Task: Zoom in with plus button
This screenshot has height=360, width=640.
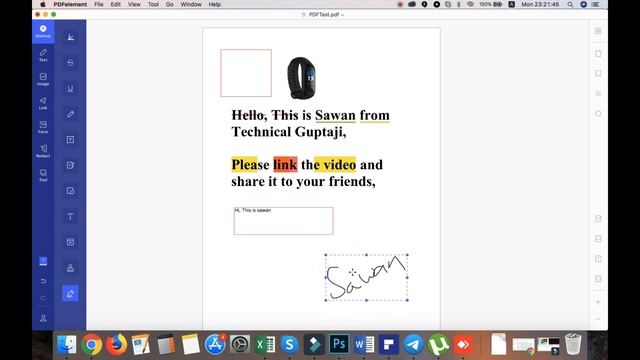Action: click(598, 302)
